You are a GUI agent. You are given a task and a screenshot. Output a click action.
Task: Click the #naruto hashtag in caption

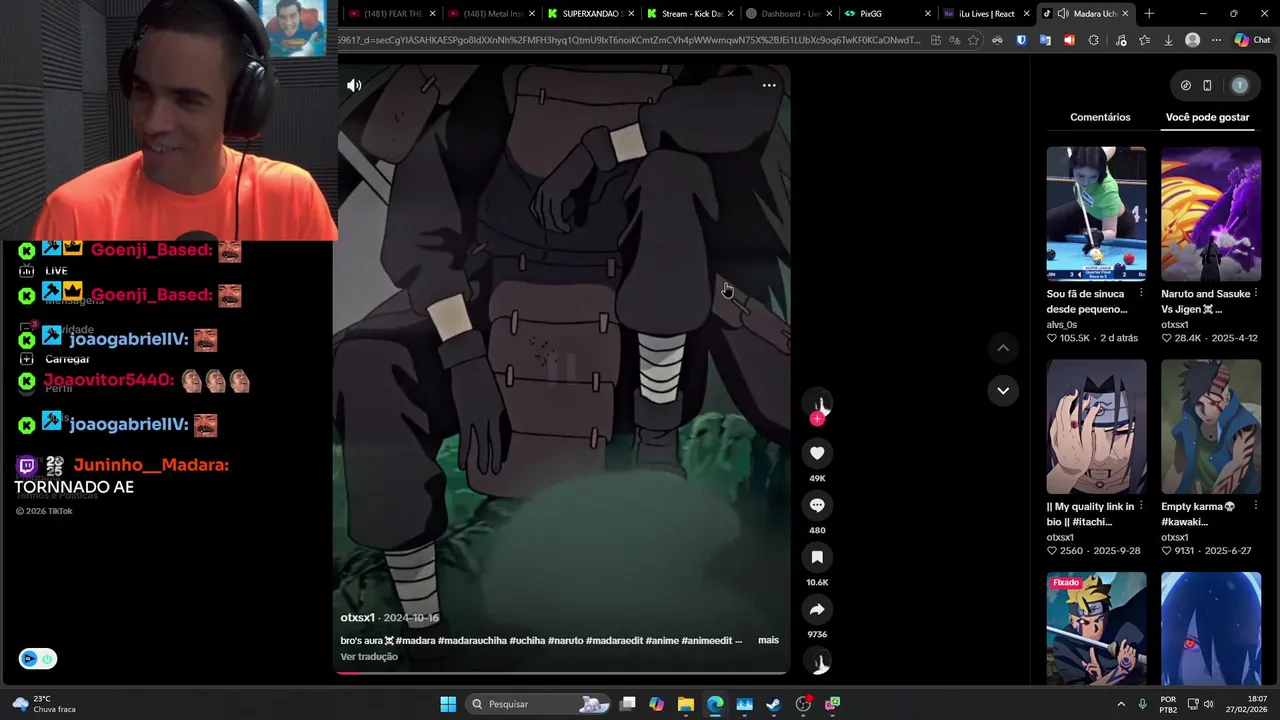[x=564, y=640]
